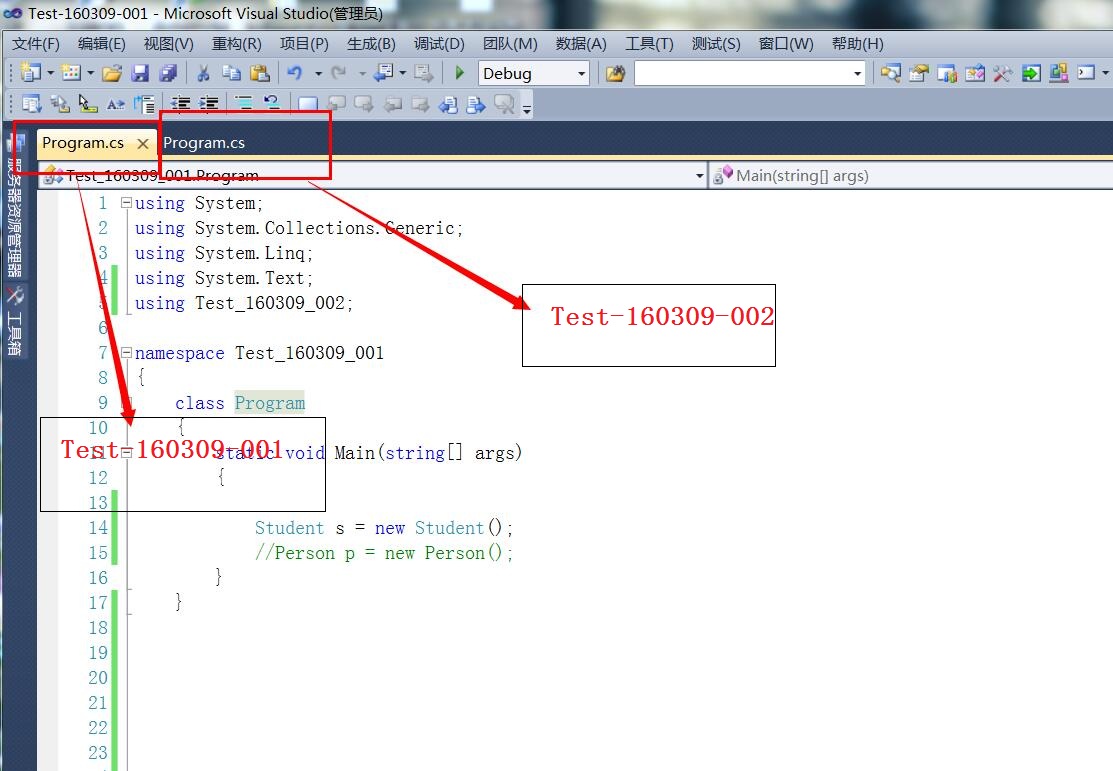Viewport: 1113px width, 771px height.
Task: Click the Navigate Backward icon
Action: (x=384, y=72)
